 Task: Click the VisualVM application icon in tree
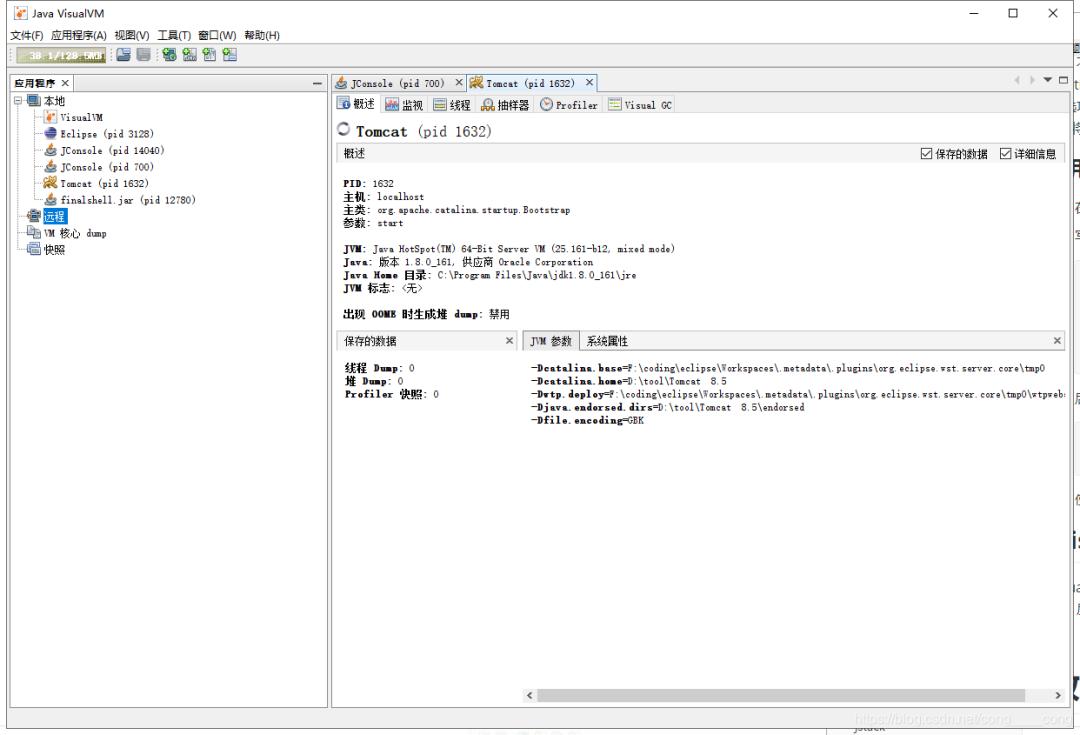(50, 117)
